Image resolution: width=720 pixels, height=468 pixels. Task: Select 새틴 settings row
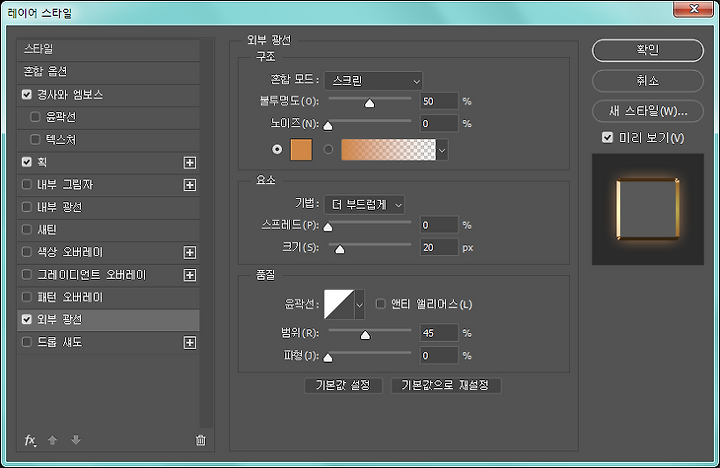pos(108,230)
